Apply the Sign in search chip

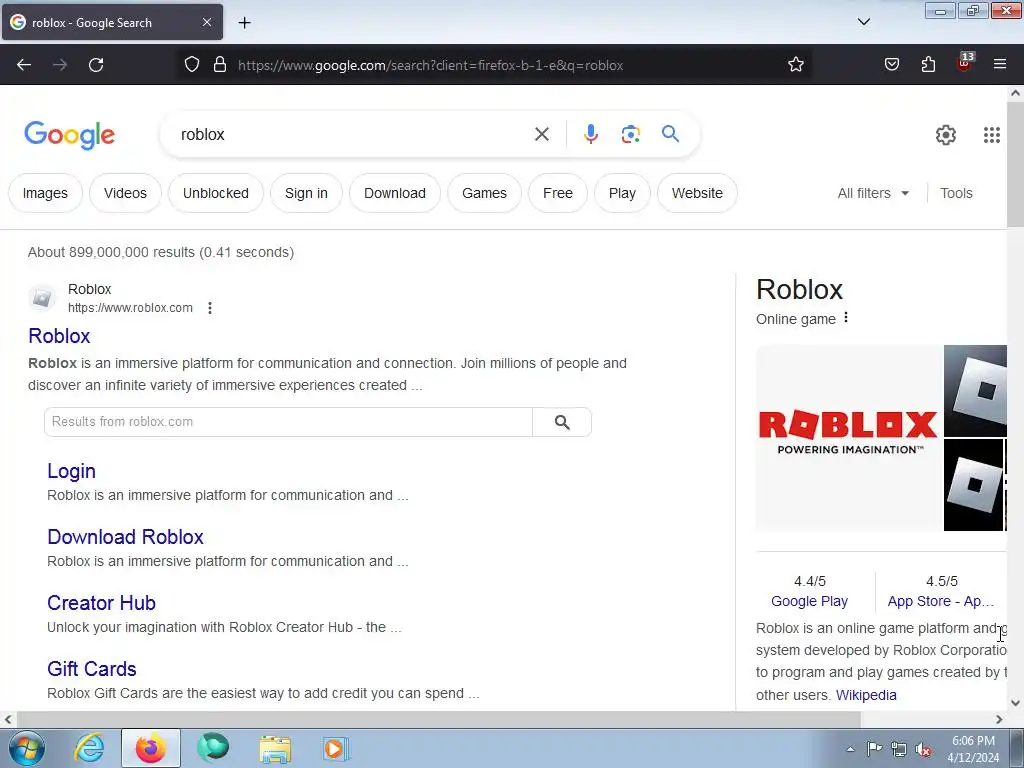[x=306, y=193]
